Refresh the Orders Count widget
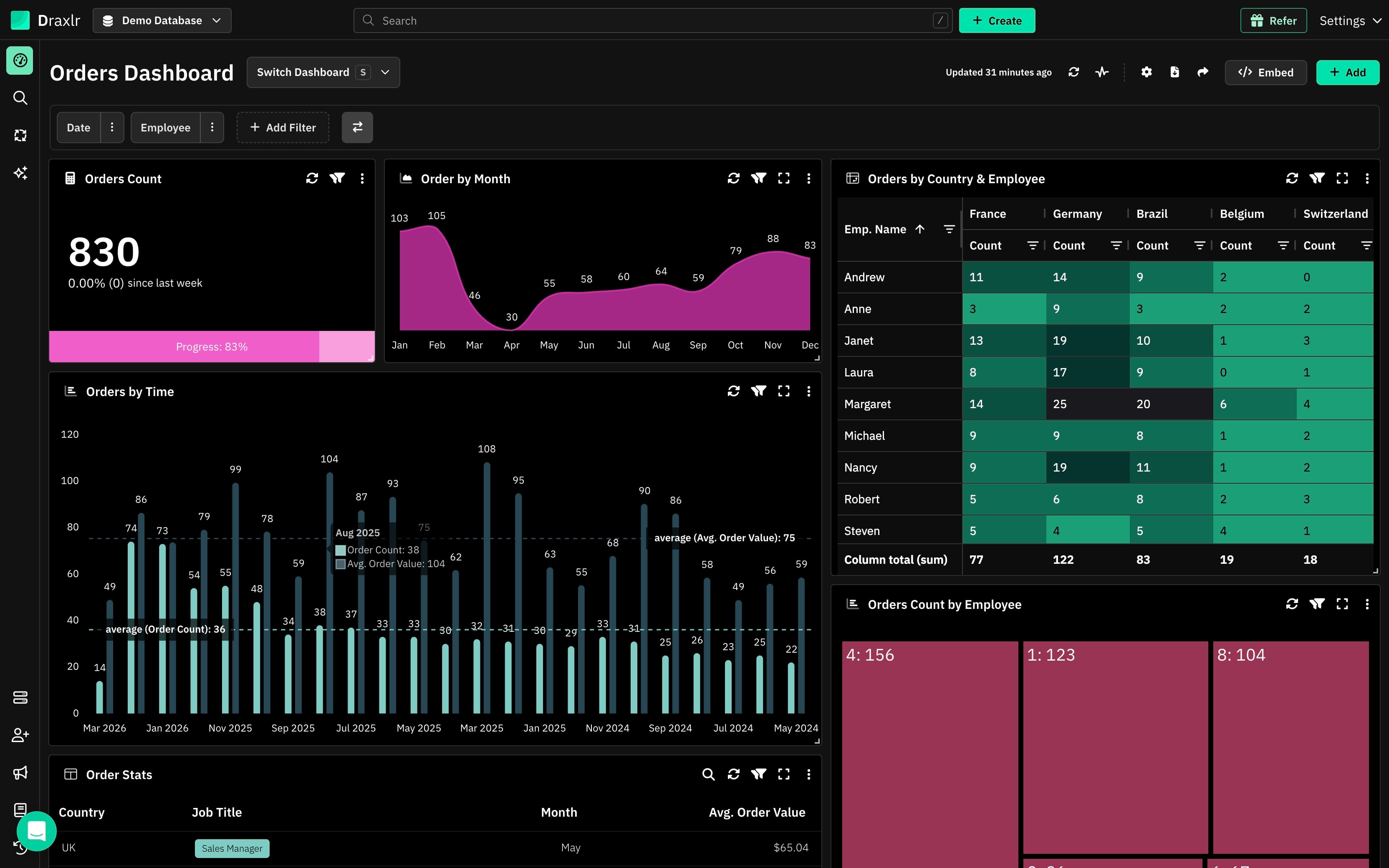 tap(312, 179)
